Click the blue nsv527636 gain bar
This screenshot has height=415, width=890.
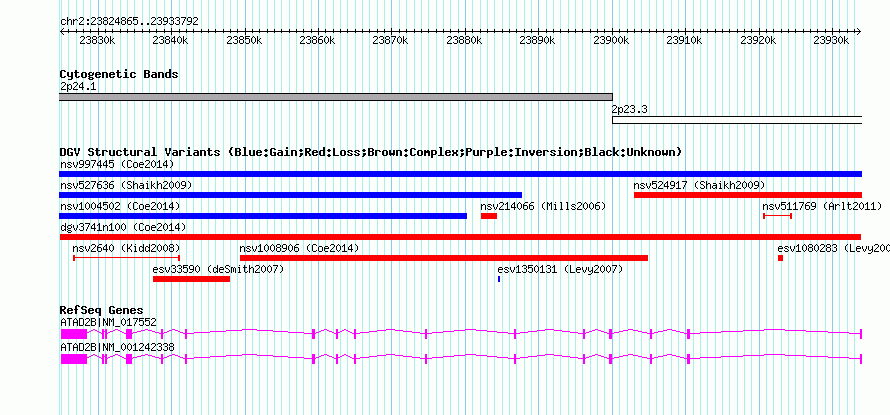point(291,195)
